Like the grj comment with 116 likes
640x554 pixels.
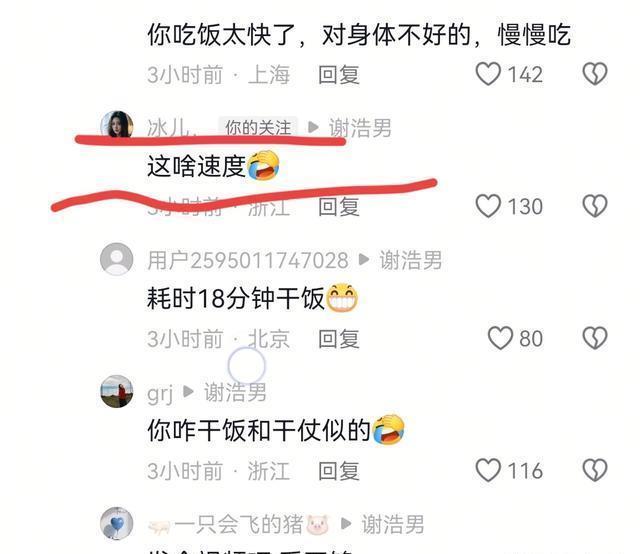click(488, 470)
